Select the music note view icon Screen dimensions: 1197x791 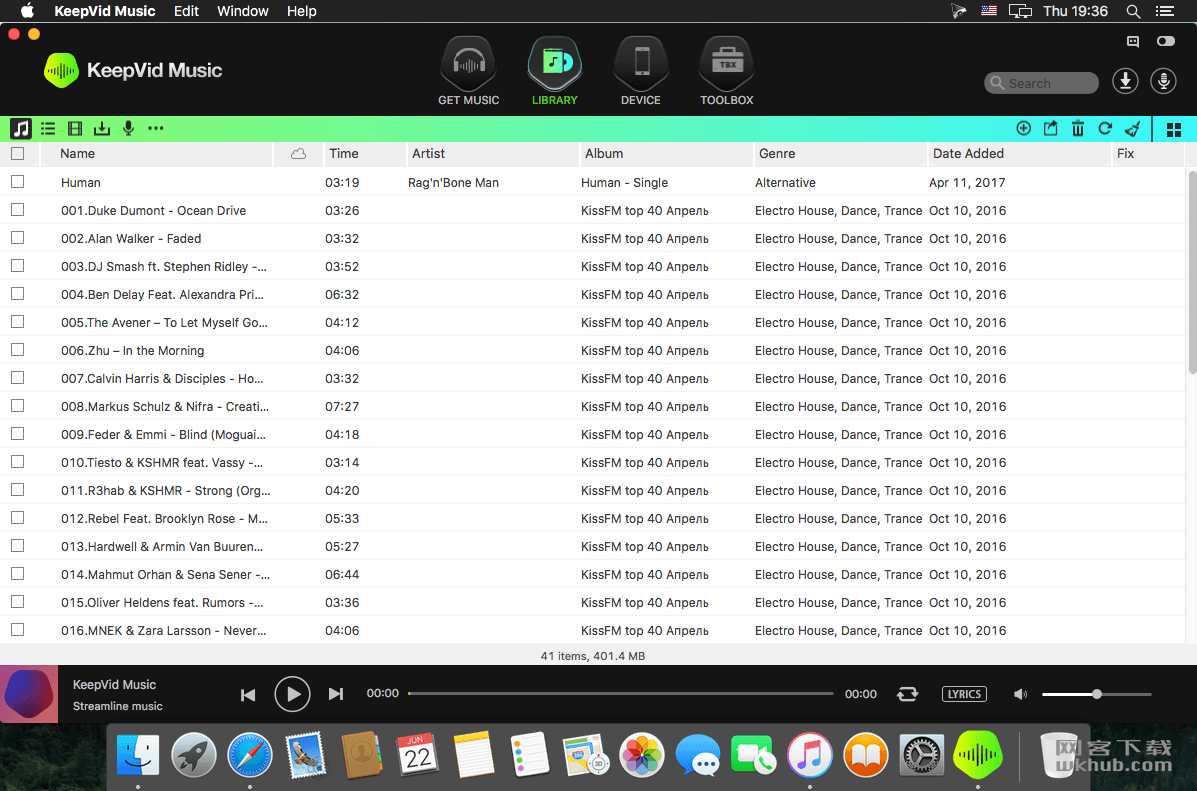[21, 128]
